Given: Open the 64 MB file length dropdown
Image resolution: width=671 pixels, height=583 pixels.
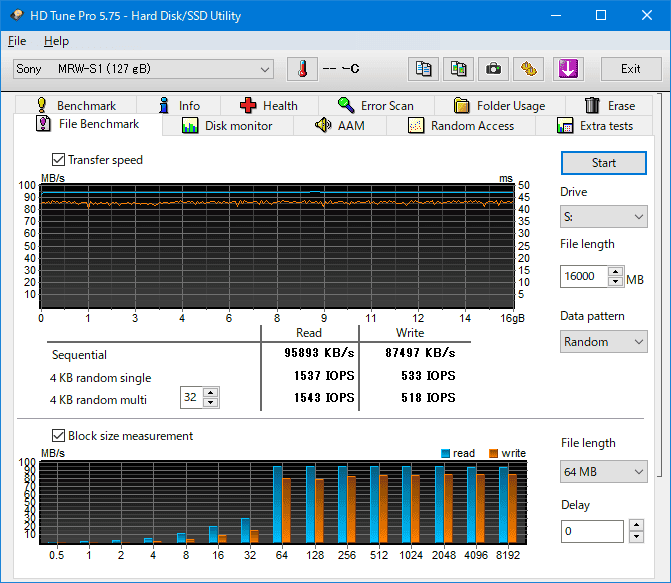Looking at the screenshot, I should point(604,470).
